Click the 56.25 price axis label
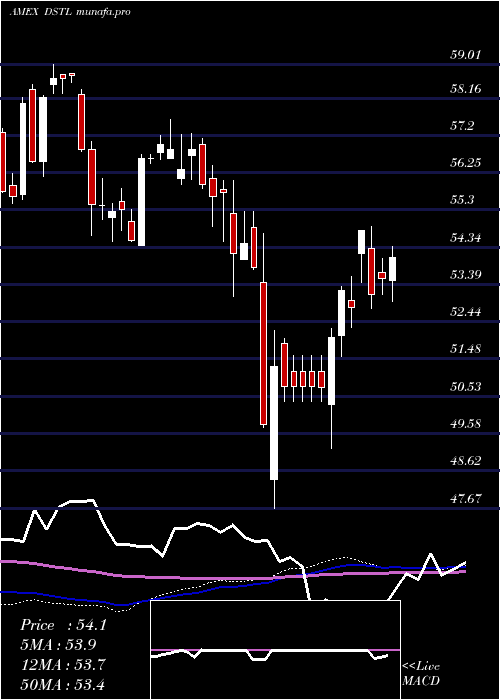500x700 pixels. pyautogui.click(x=465, y=163)
